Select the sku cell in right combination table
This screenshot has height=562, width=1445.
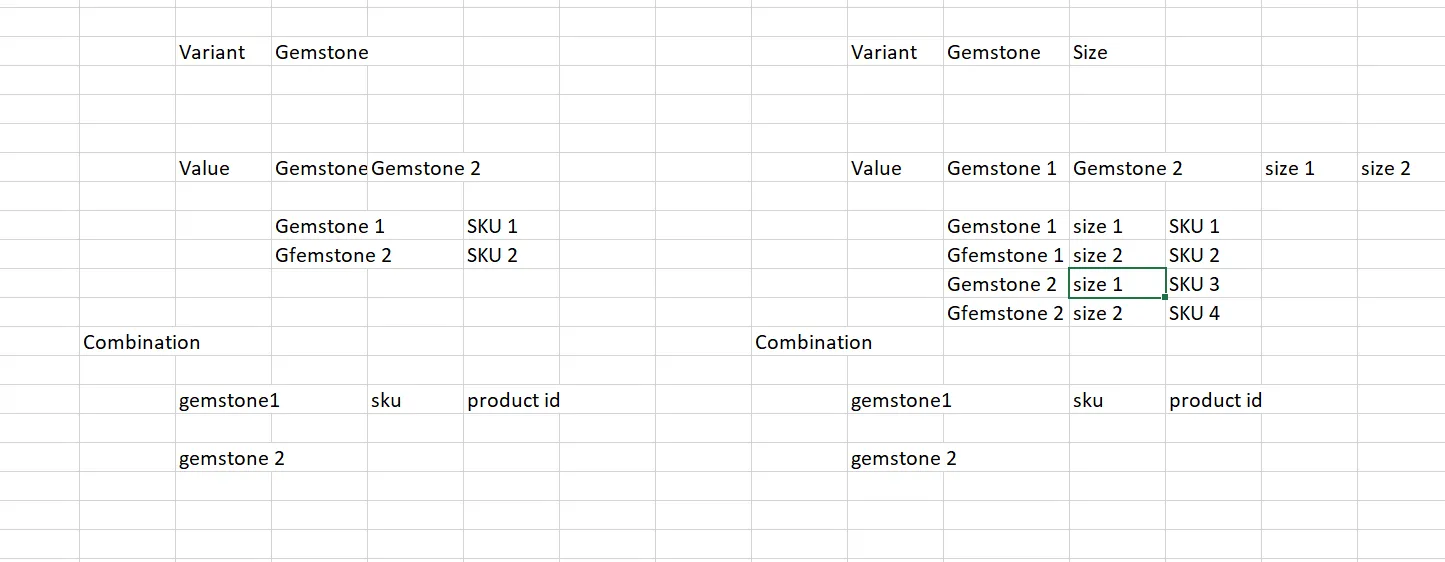point(1088,401)
